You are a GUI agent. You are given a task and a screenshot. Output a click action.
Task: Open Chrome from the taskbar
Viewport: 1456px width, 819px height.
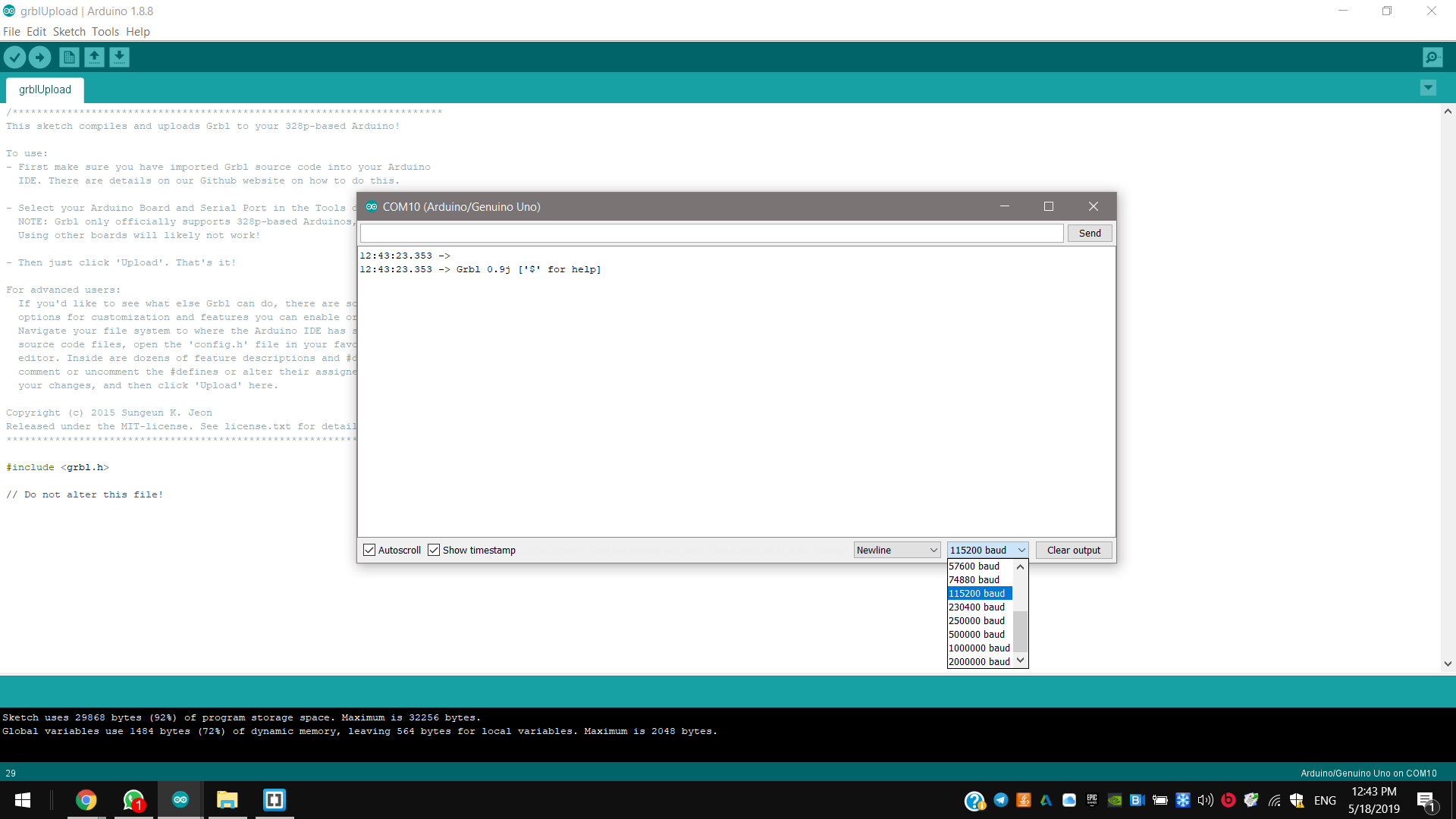tap(86, 800)
